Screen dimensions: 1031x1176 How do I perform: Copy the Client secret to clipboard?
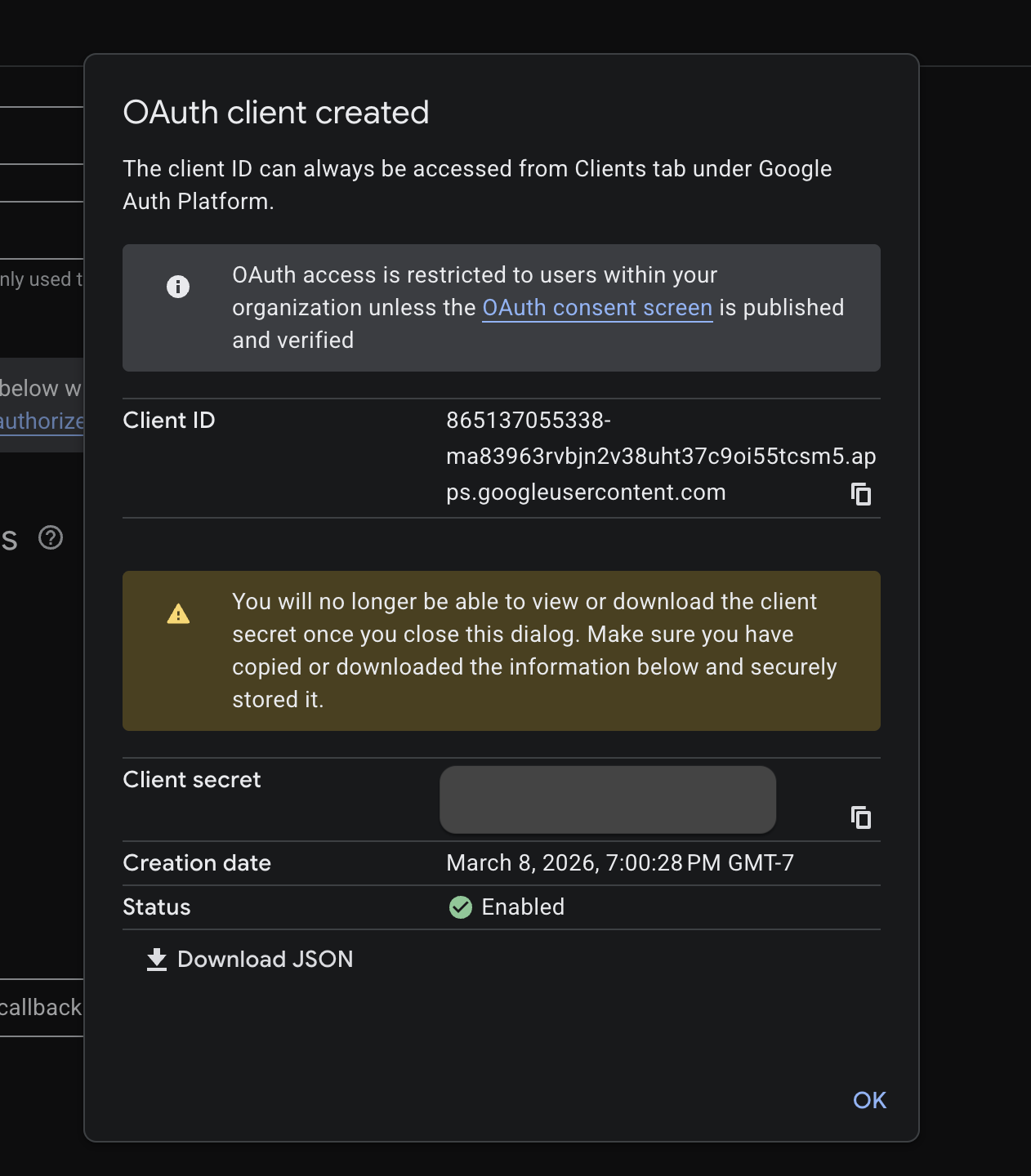click(861, 817)
